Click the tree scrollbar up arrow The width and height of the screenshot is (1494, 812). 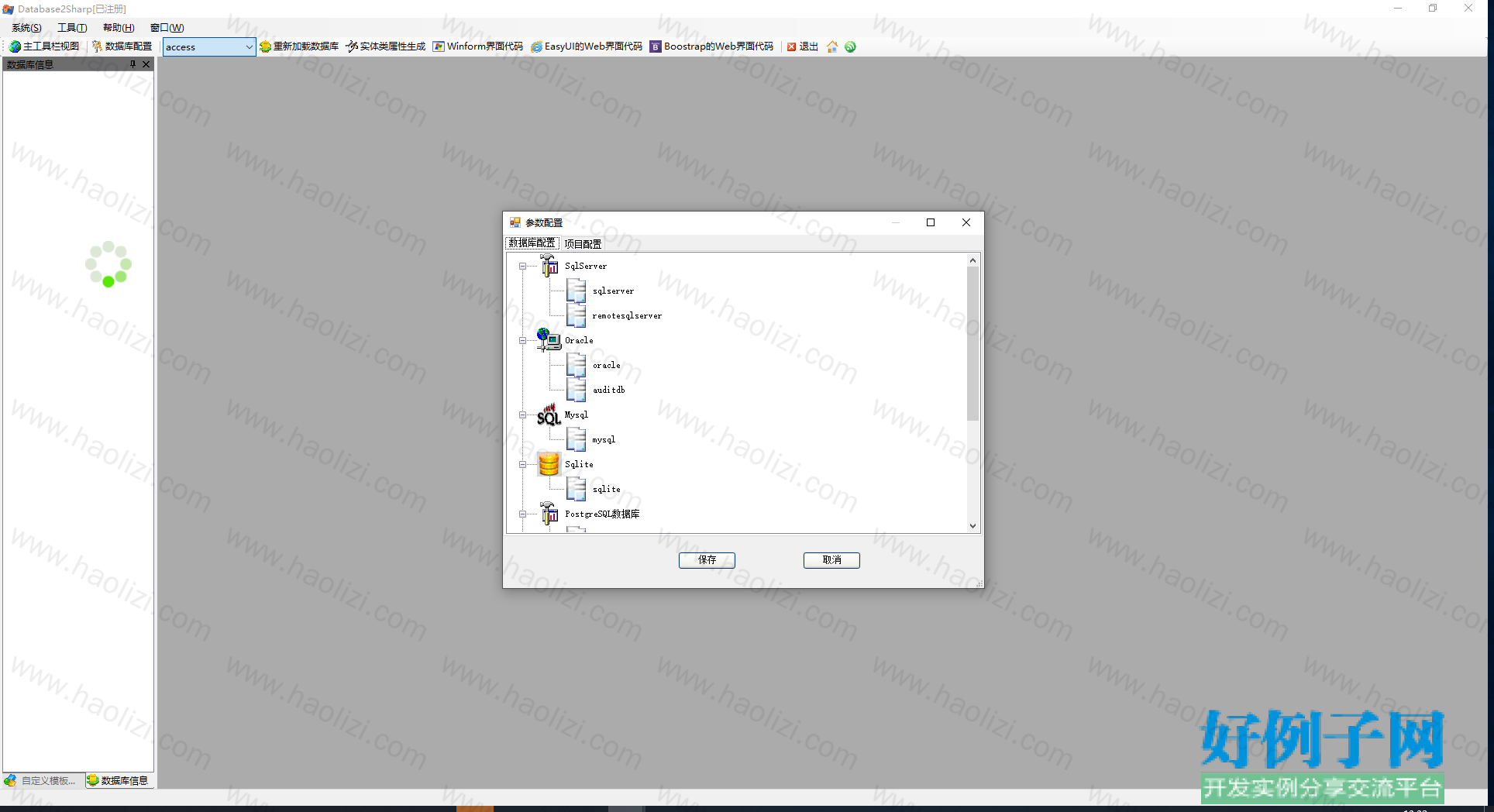coord(972,260)
